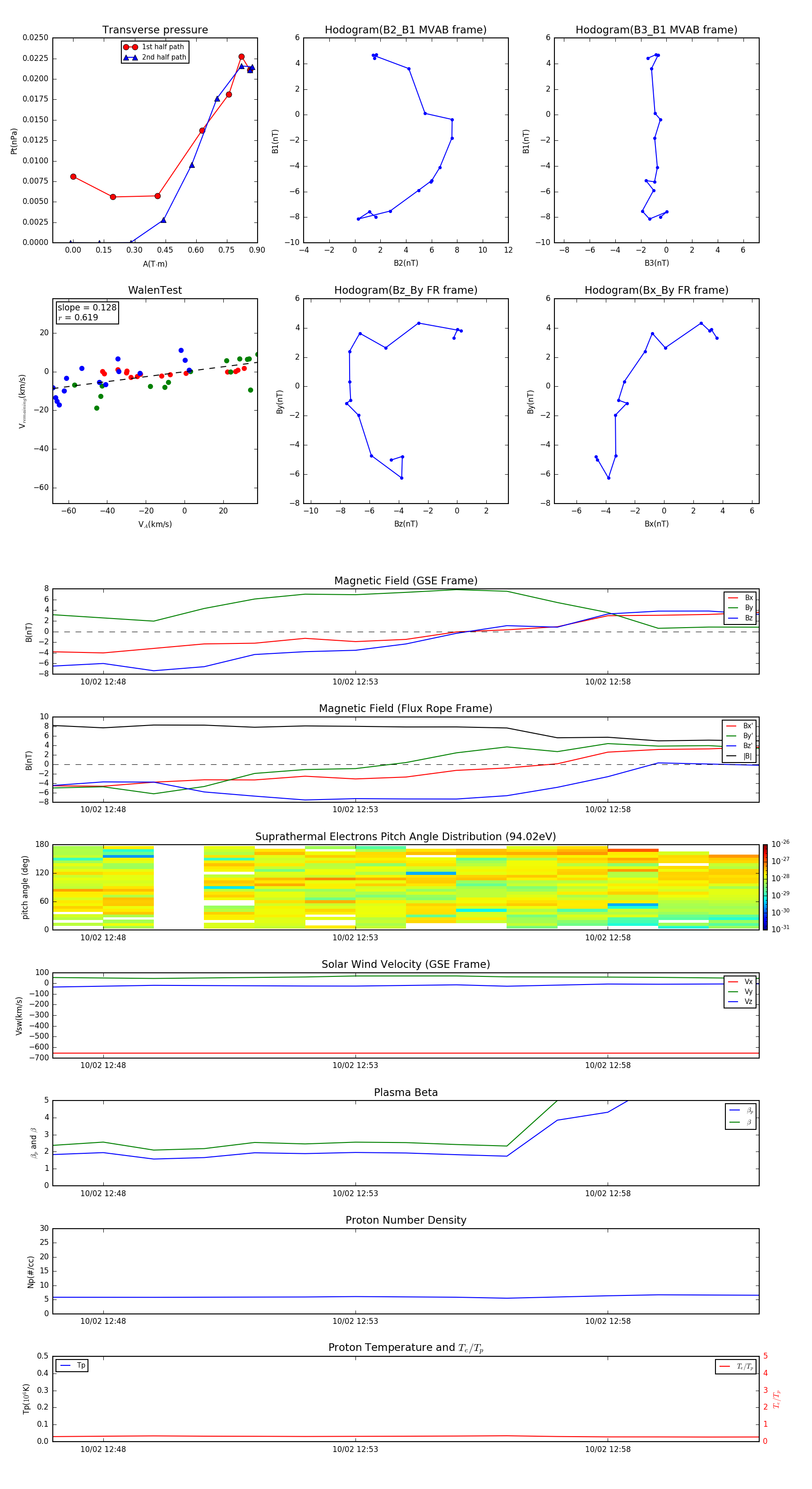
Task: Click the 'Transverse pressure' plot title
Action: (155, 30)
